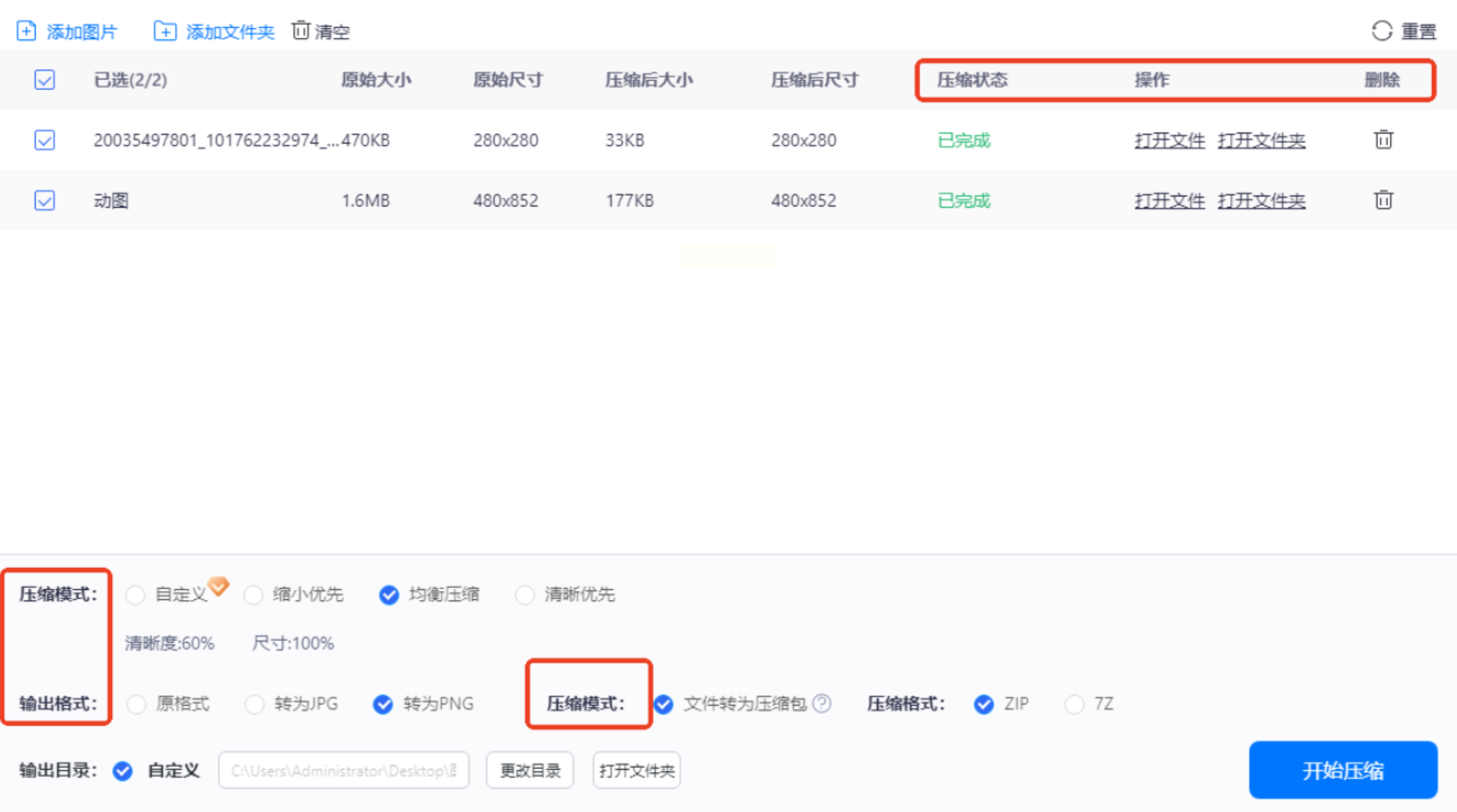Delete first file row with trash icon
1457x812 pixels.
pos(1383,140)
